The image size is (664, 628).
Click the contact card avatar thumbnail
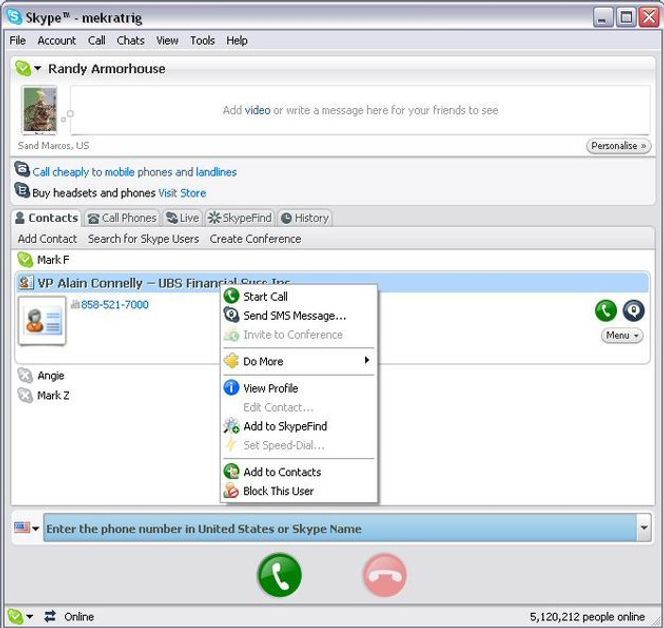(x=42, y=321)
